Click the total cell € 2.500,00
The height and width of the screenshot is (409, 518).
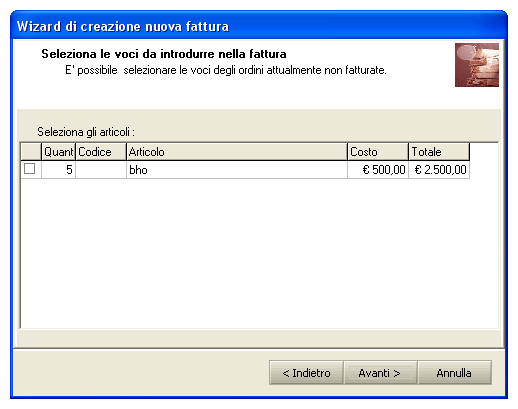(x=439, y=170)
